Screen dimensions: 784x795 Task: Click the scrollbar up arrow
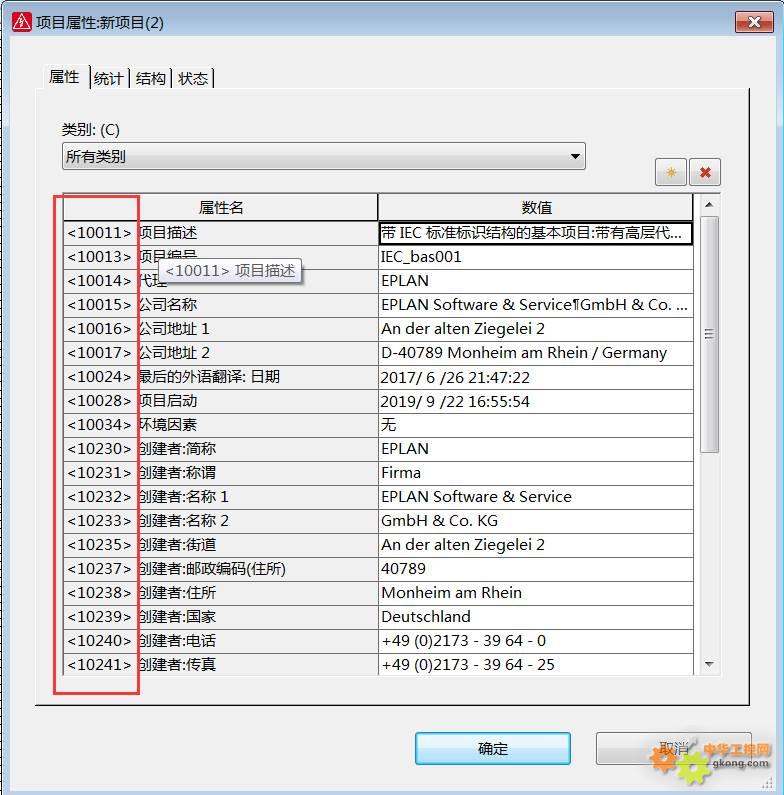tap(709, 204)
